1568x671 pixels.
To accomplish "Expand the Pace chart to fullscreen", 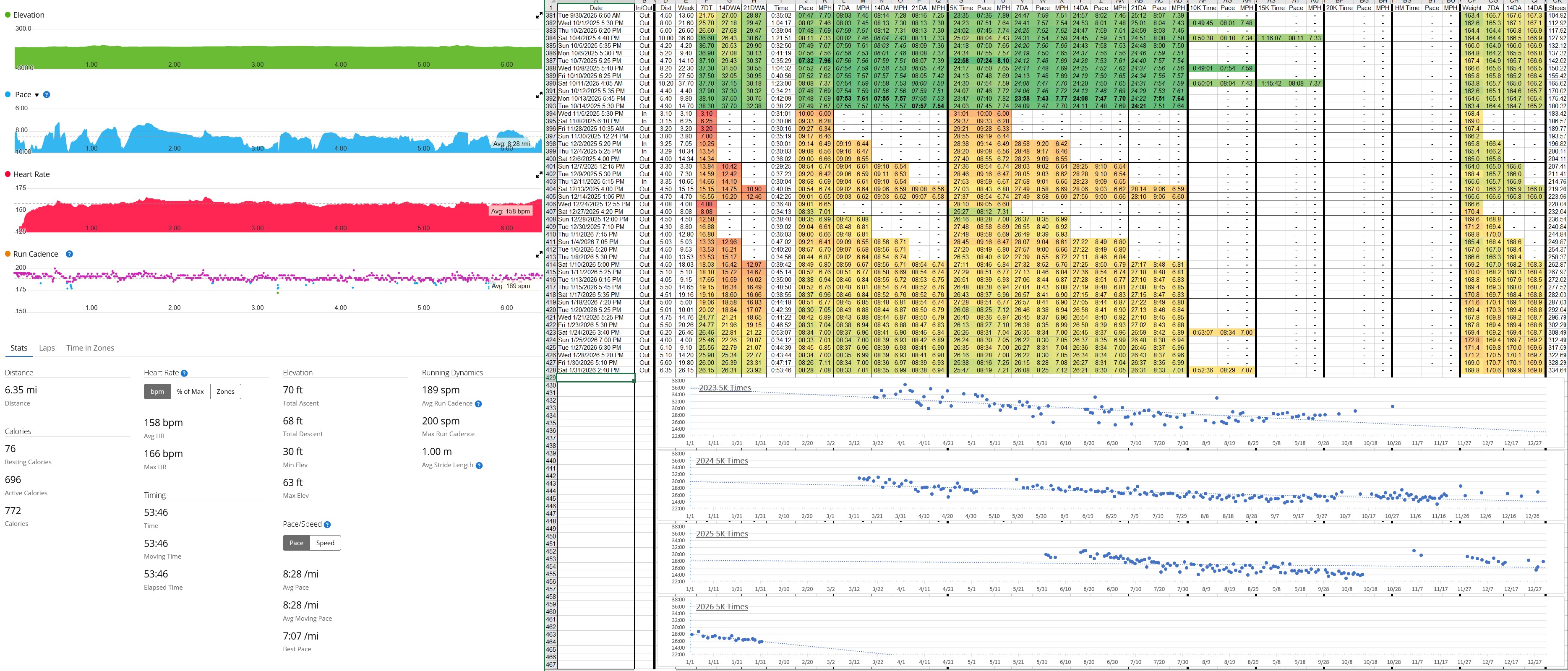I will [539, 96].
